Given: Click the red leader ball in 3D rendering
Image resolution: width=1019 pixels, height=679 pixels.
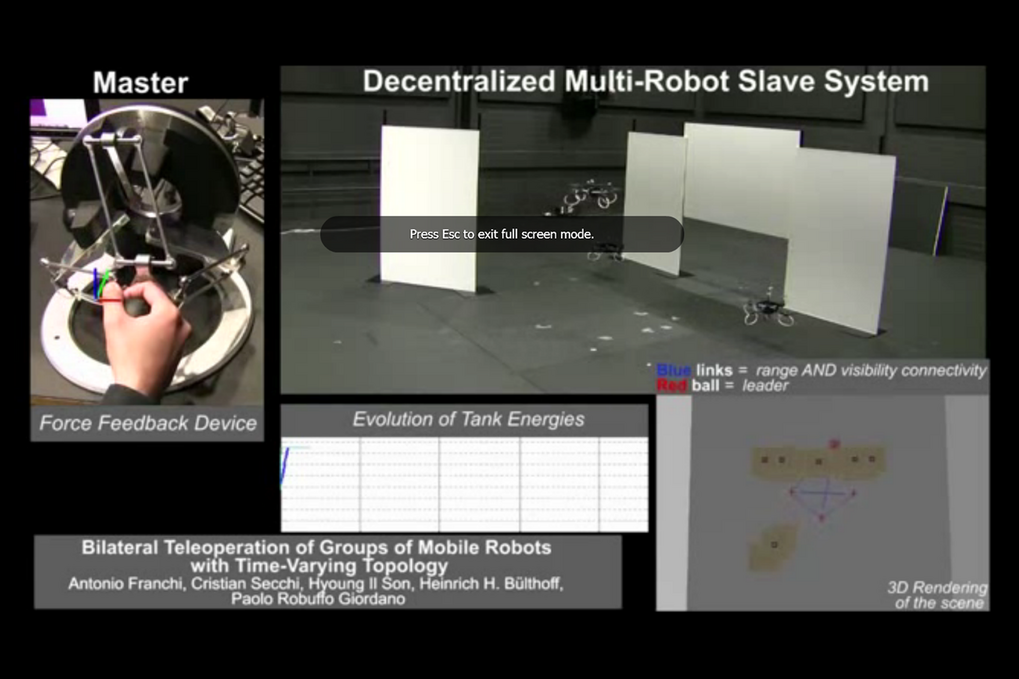Looking at the screenshot, I should pos(833,443).
